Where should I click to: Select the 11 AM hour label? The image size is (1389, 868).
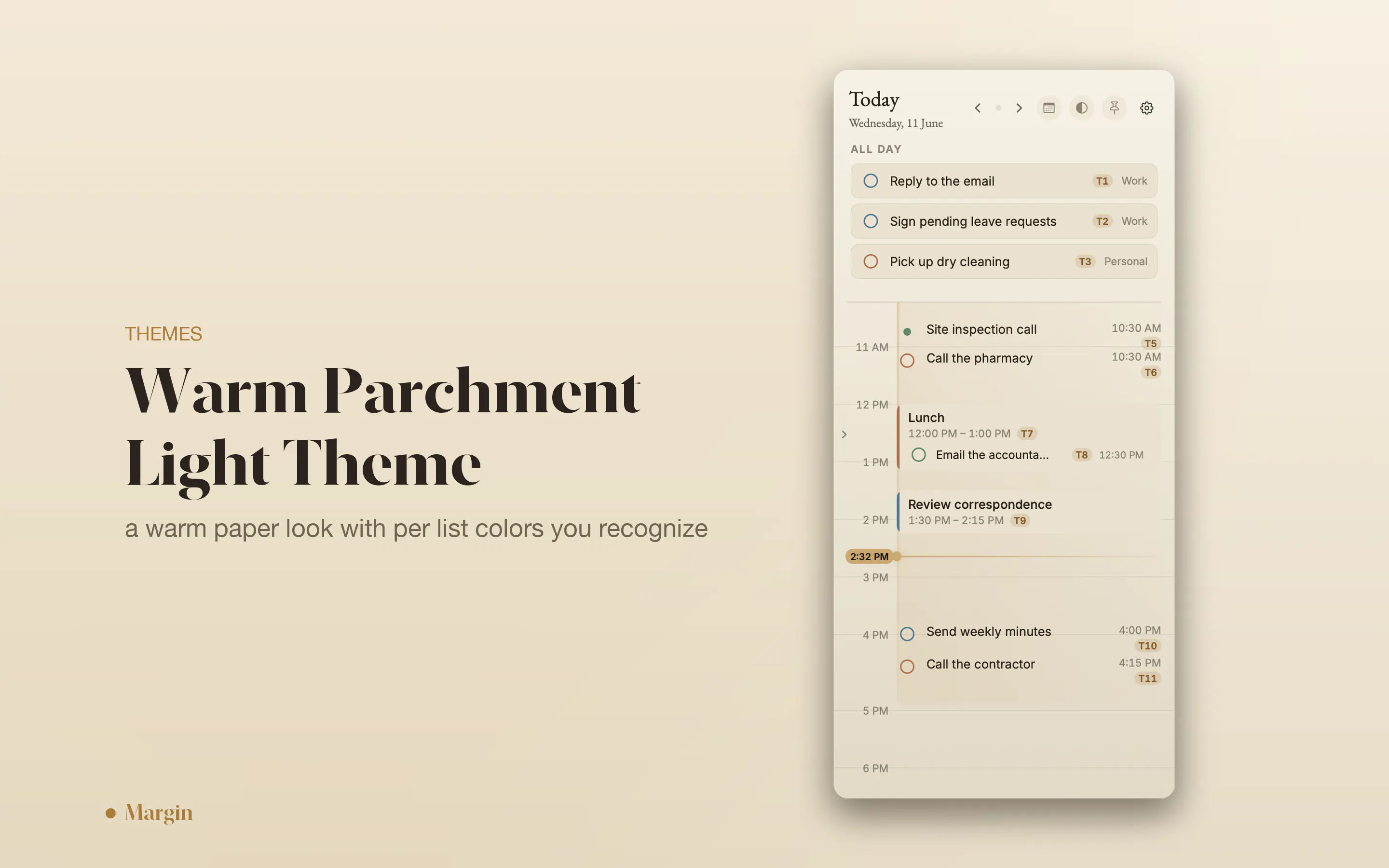click(x=872, y=347)
